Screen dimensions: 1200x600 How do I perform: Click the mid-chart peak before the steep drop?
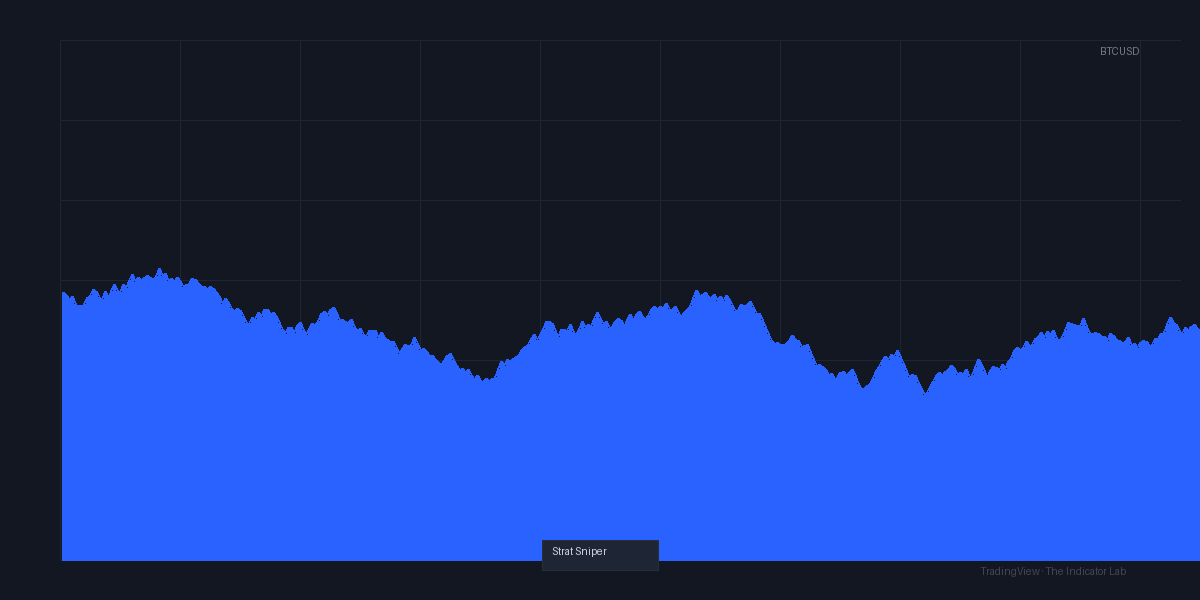tap(697, 291)
